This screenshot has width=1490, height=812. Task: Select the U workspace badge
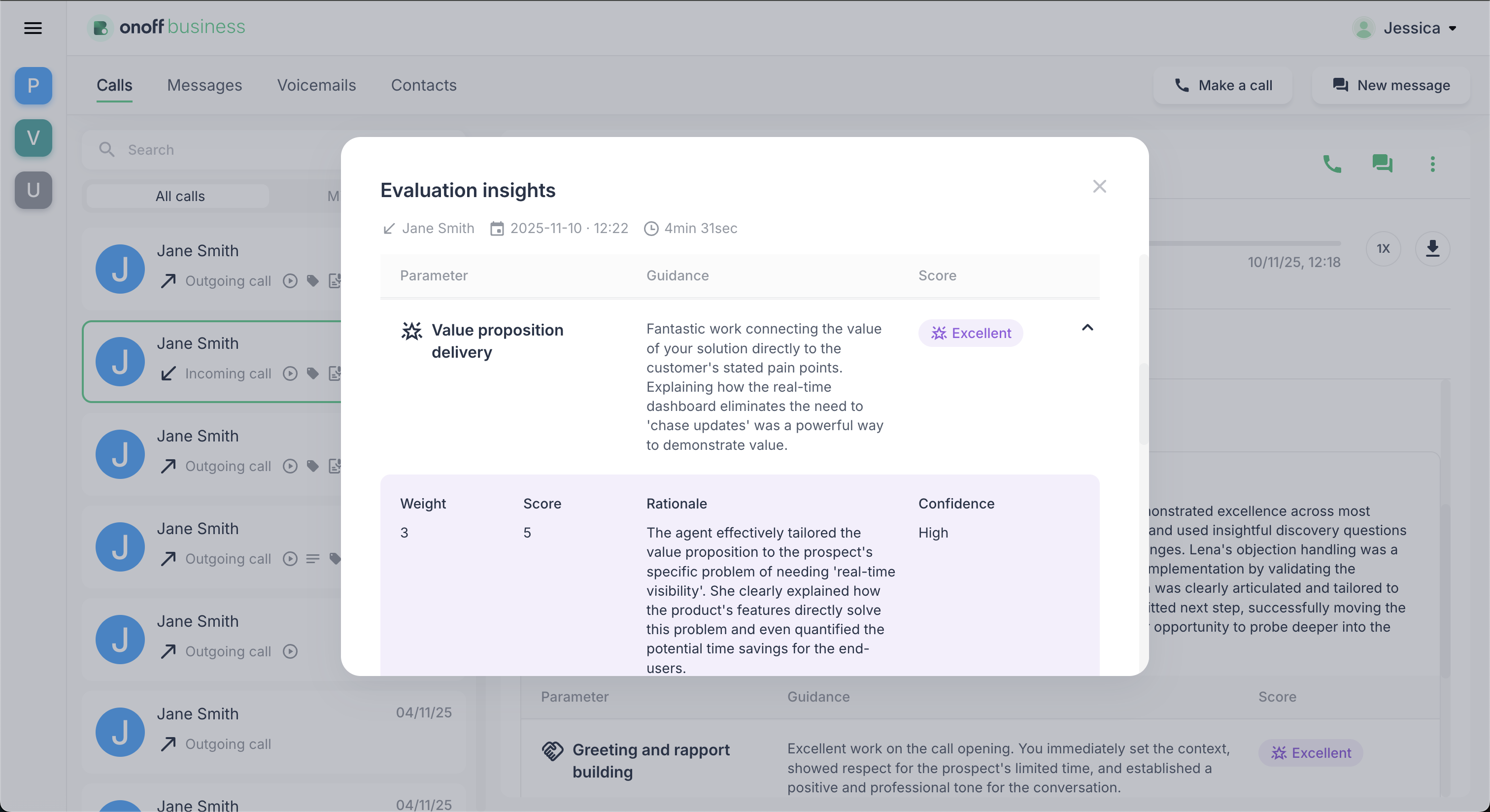point(34,190)
